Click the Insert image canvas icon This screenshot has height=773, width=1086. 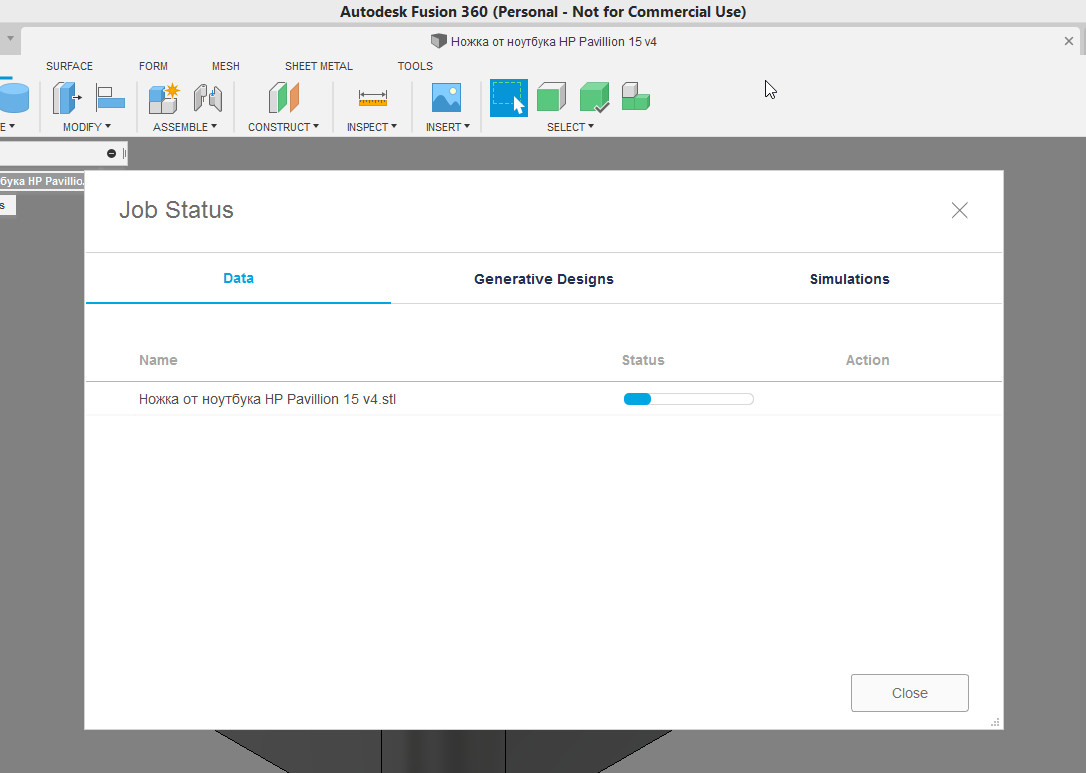pos(446,98)
